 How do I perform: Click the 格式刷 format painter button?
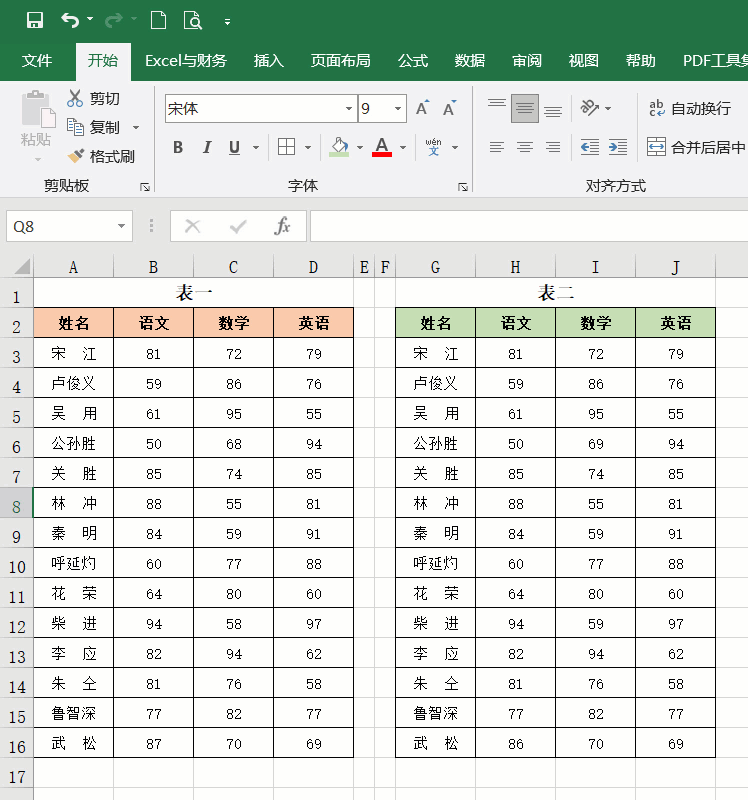(x=101, y=156)
